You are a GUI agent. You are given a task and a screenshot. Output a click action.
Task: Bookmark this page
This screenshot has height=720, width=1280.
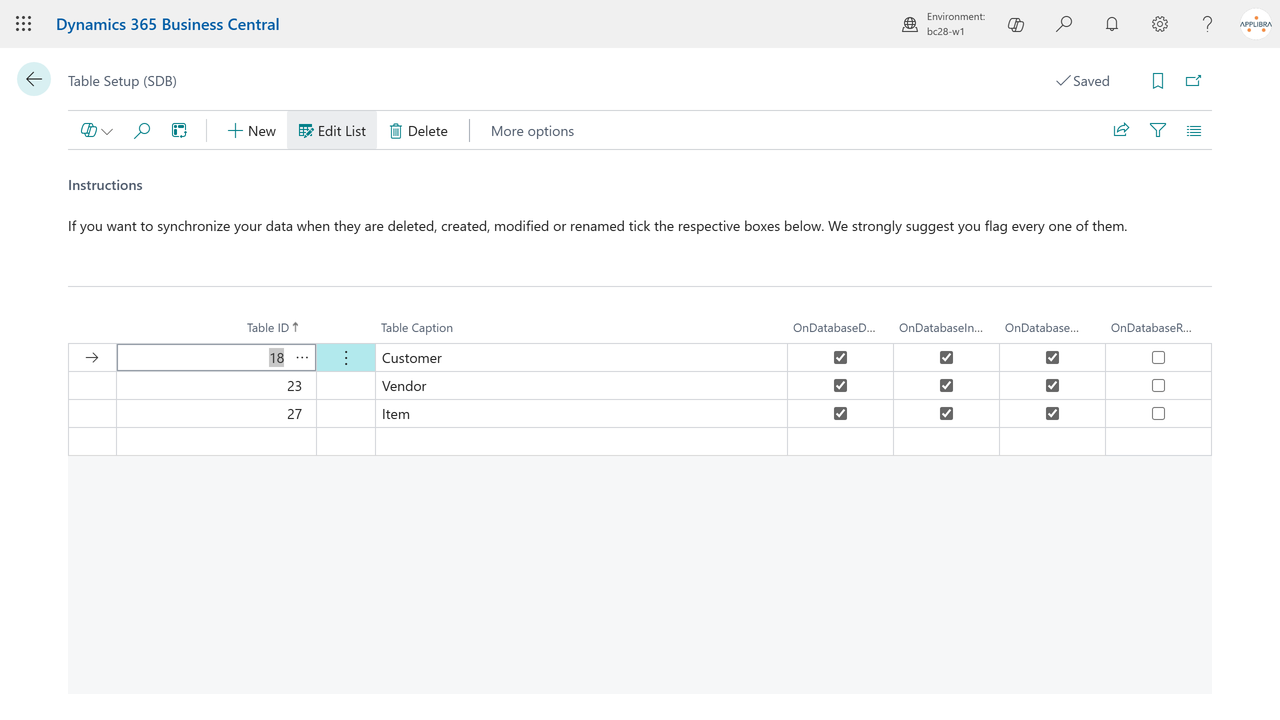1158,81
